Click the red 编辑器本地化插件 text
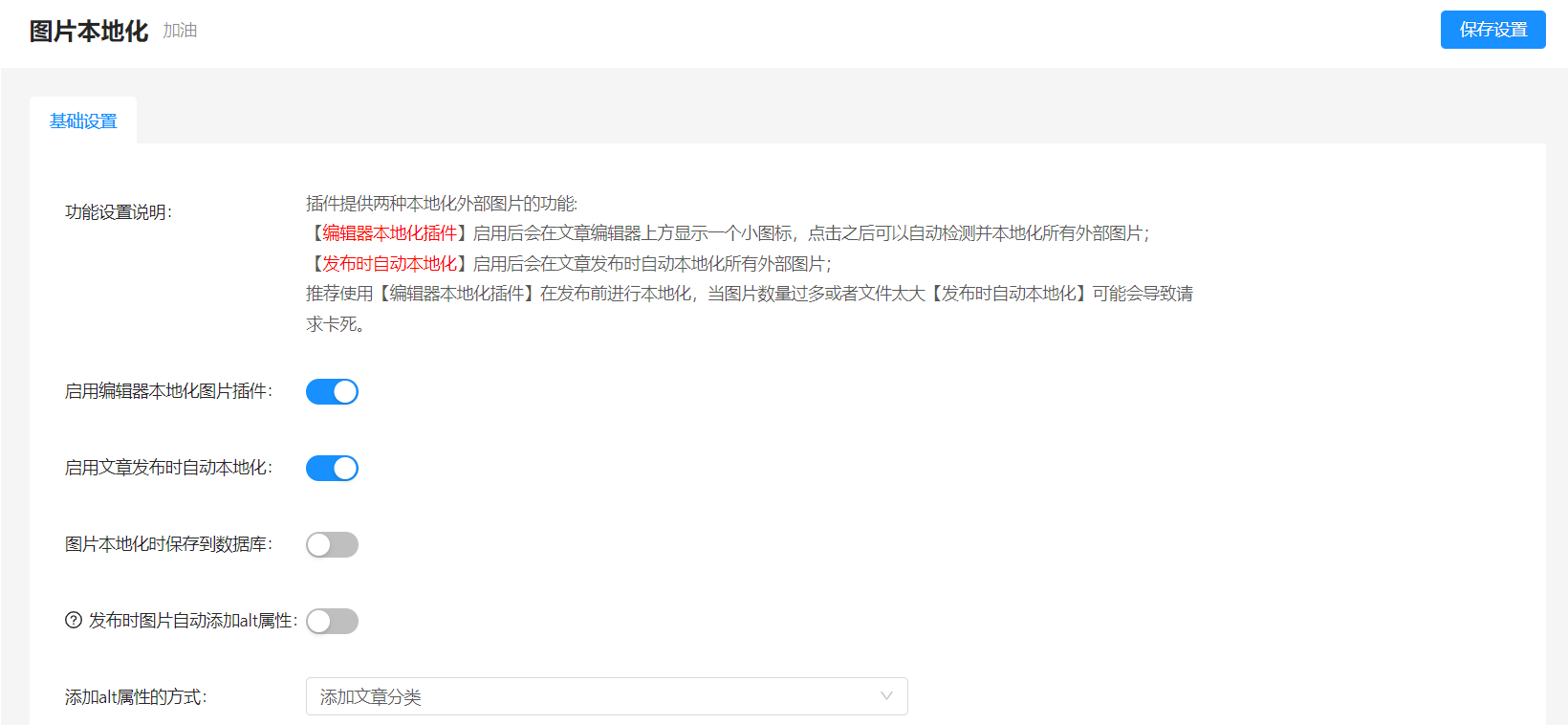1568x725 pixels. pos(389,233)
